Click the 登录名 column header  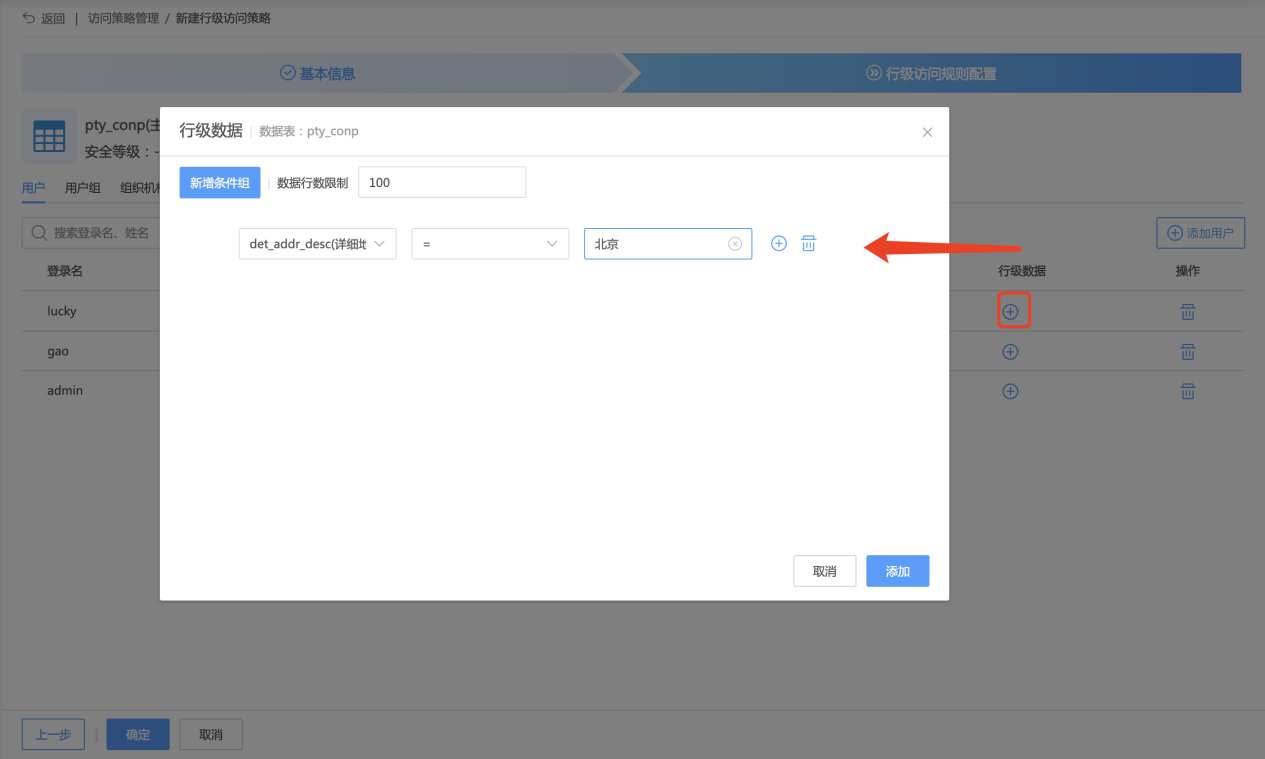pos(65,271)
